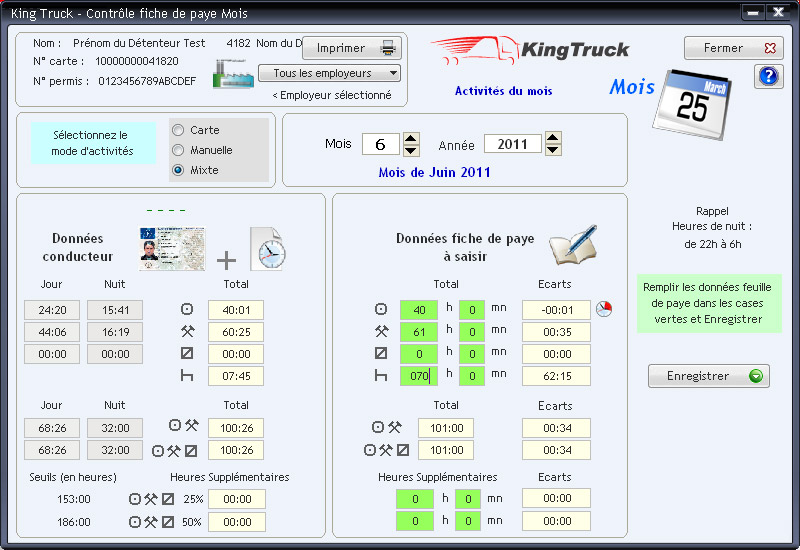Click the red pie clock icon beside -00:01
Image resolution: width=800 pixels, height=550 pixels.
pyautogui.click(x=603, y=309)
